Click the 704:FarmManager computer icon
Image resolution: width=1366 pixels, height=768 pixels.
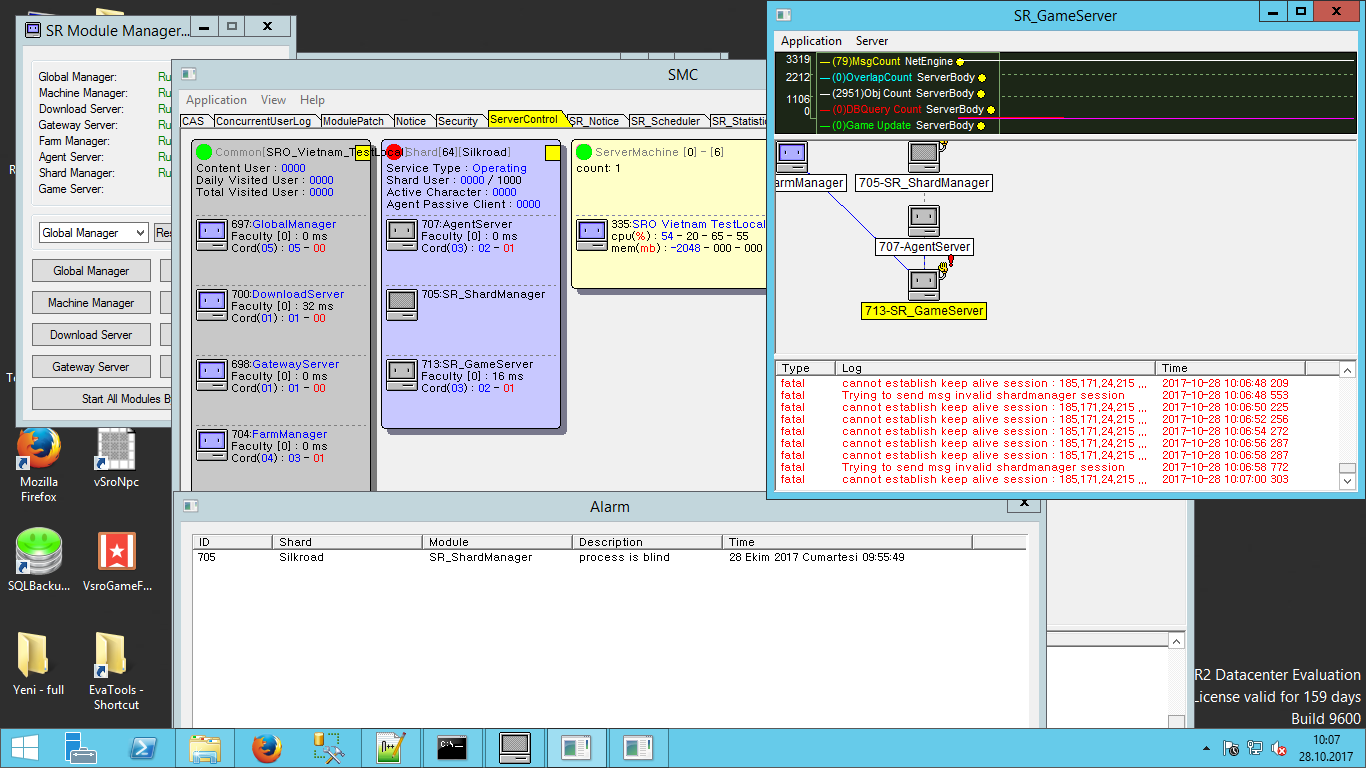pyautogui.click(x=212, y=445)
